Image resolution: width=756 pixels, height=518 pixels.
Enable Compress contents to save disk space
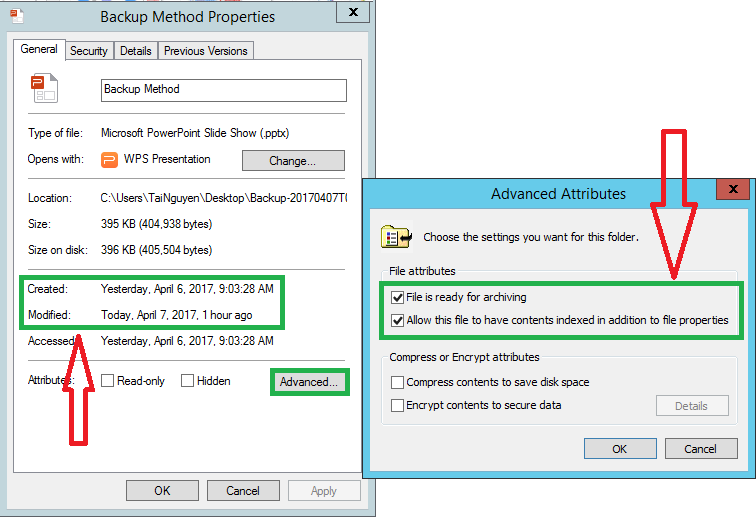pyautogui.click(x=398, y=382)
